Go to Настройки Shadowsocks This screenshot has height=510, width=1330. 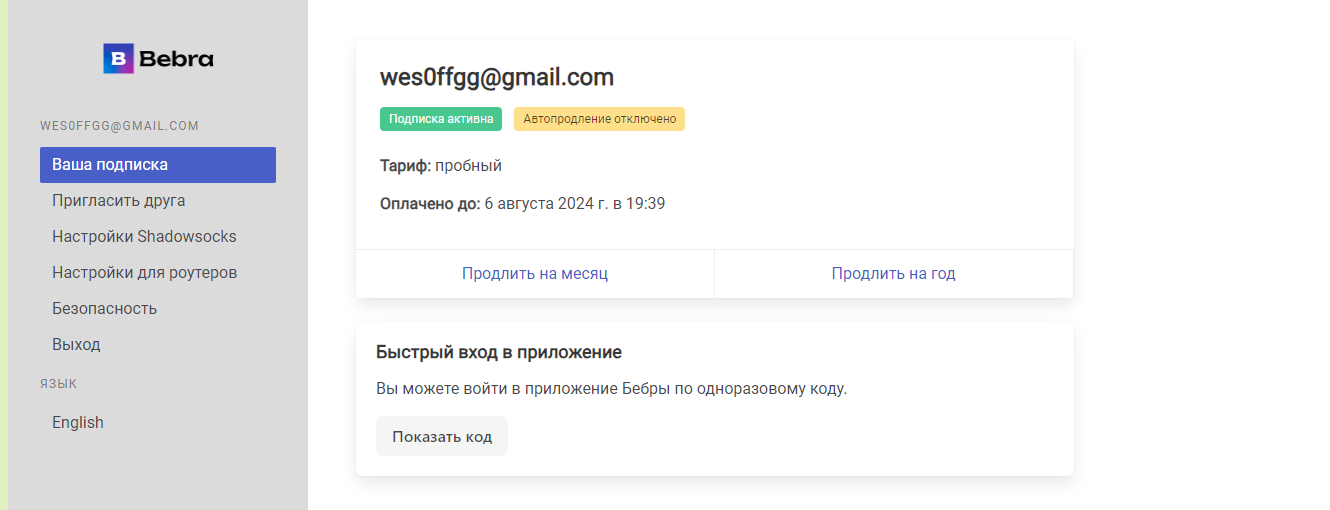pyautogui.click(x=158, y=237)
